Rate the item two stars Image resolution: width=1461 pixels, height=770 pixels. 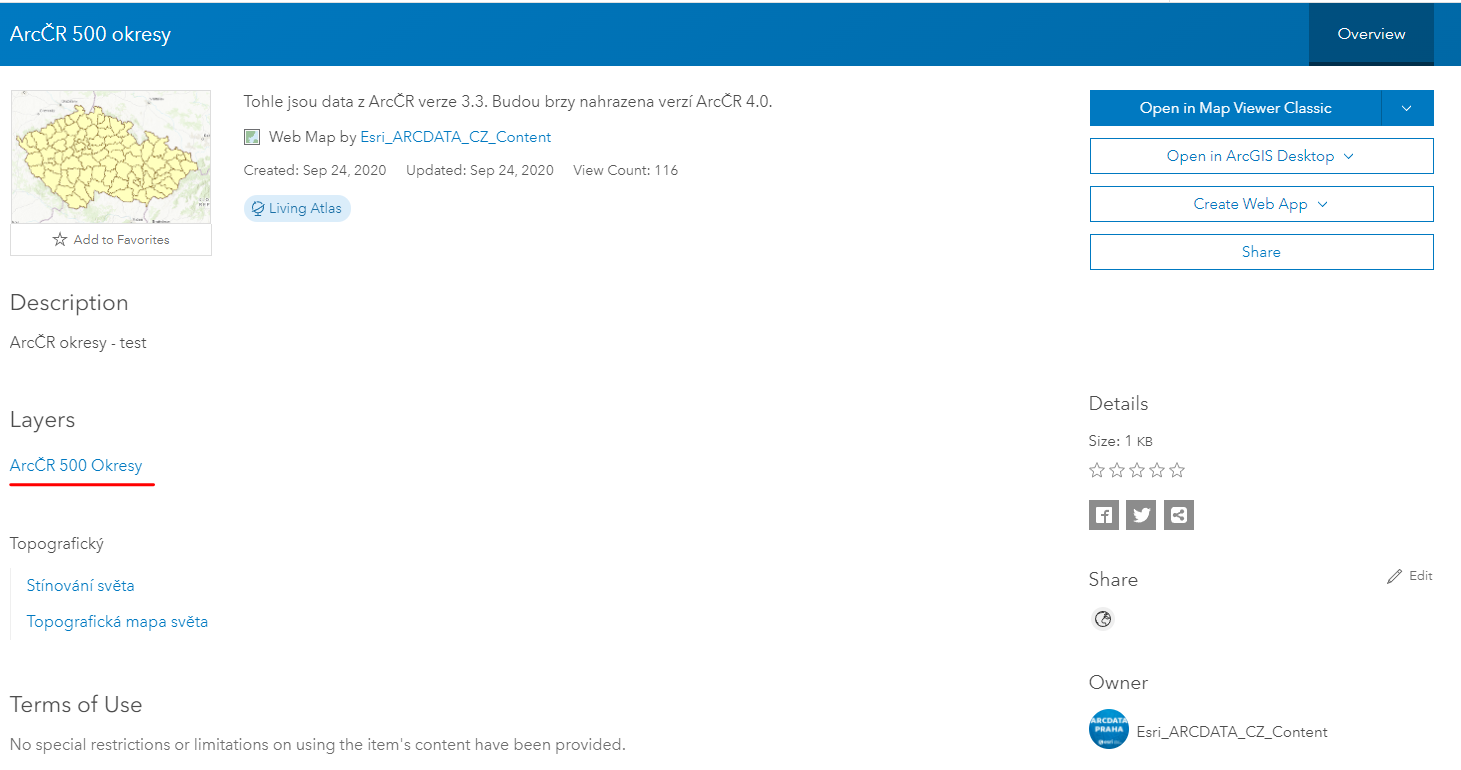(x=1117, y=470)
